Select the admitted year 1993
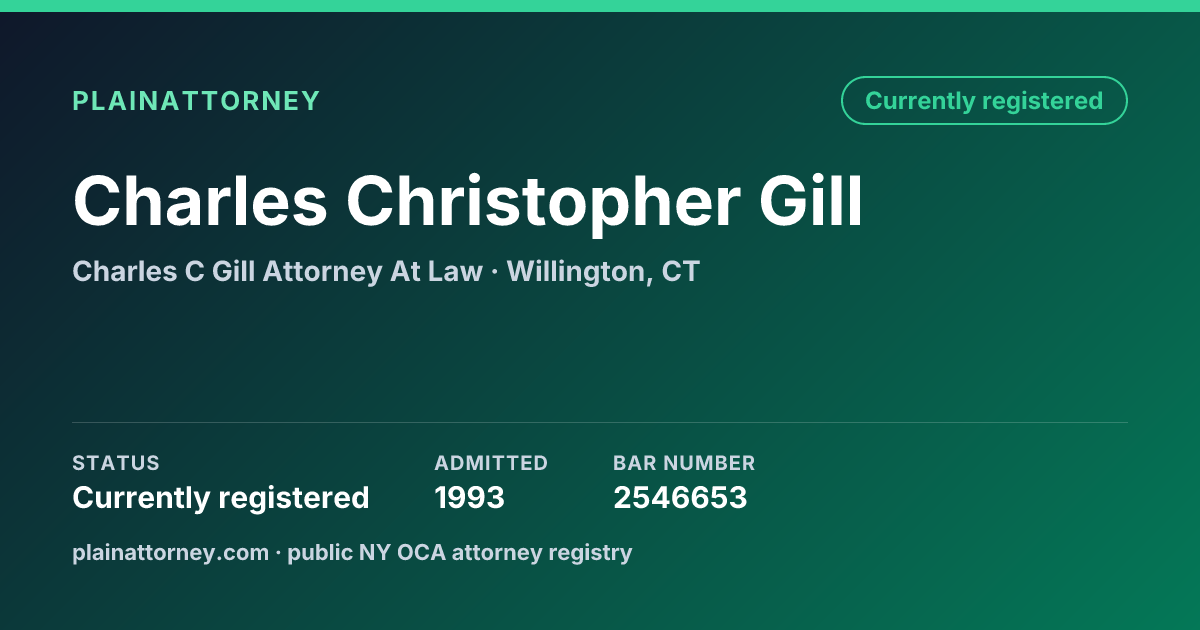Screen dimensions: 1200x630 tap(469, 498)
